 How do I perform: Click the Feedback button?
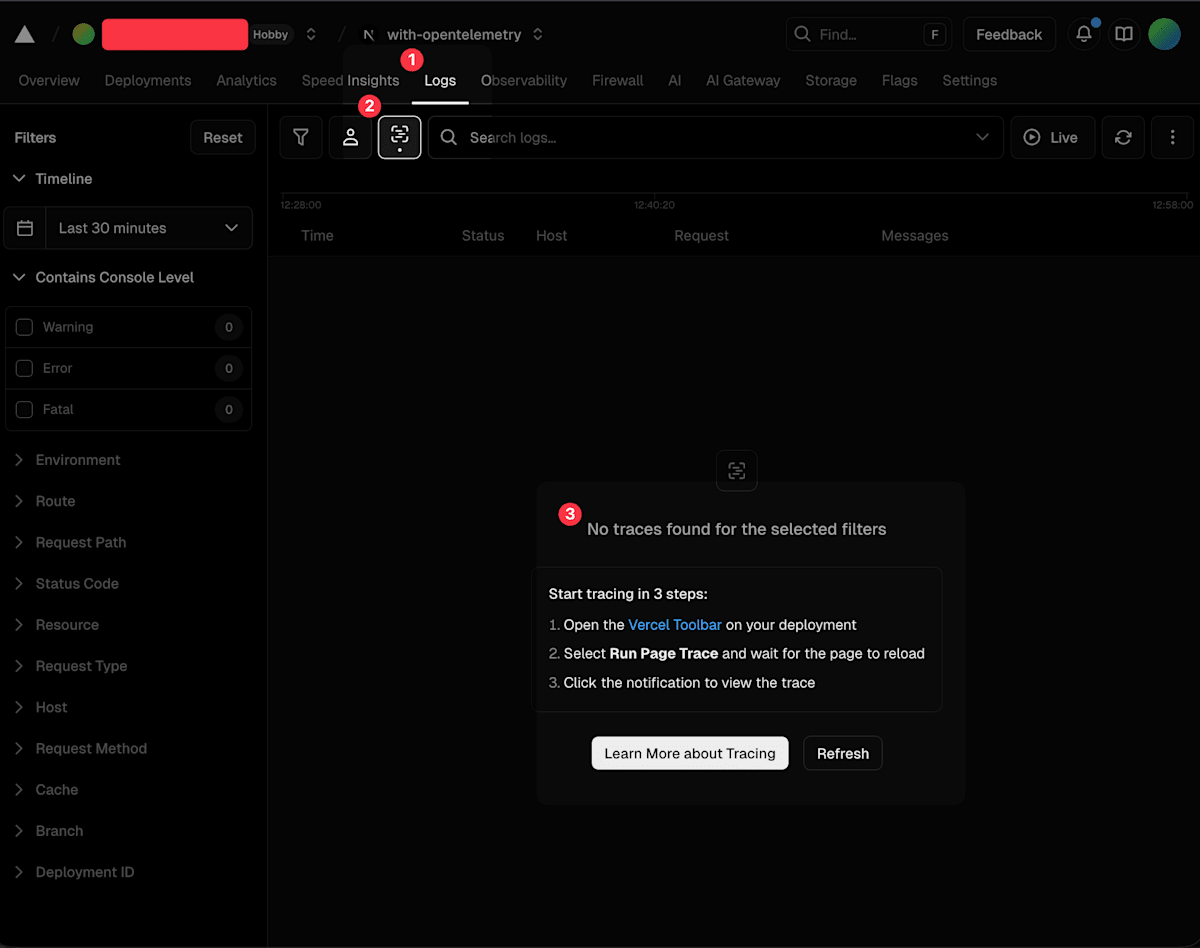coord(1009,34)
